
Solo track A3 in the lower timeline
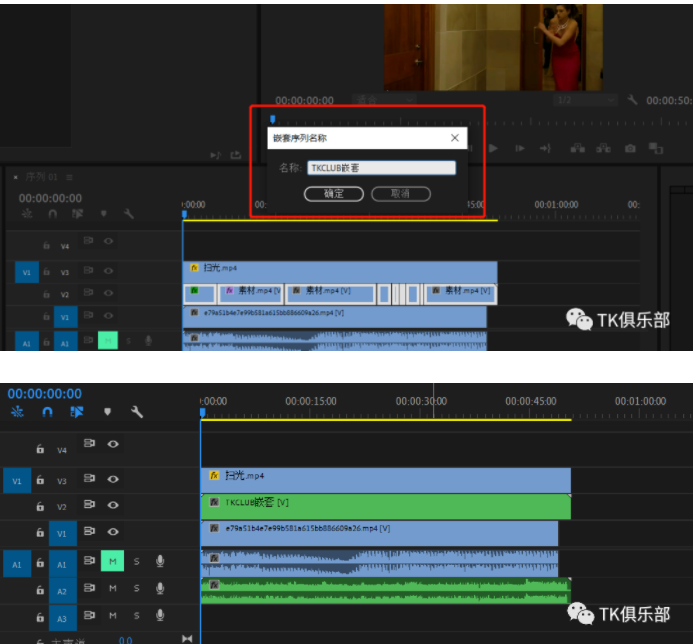click(136, 616)
